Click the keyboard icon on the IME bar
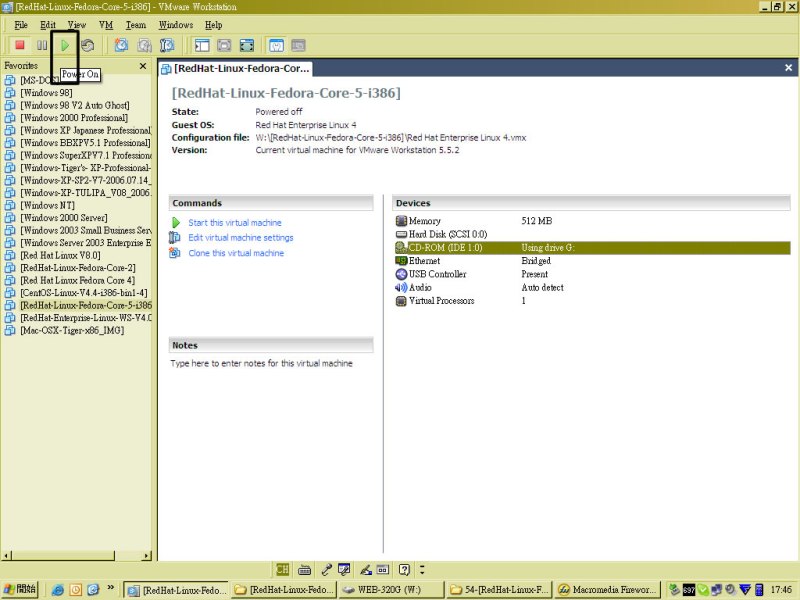 pos(305,569)
